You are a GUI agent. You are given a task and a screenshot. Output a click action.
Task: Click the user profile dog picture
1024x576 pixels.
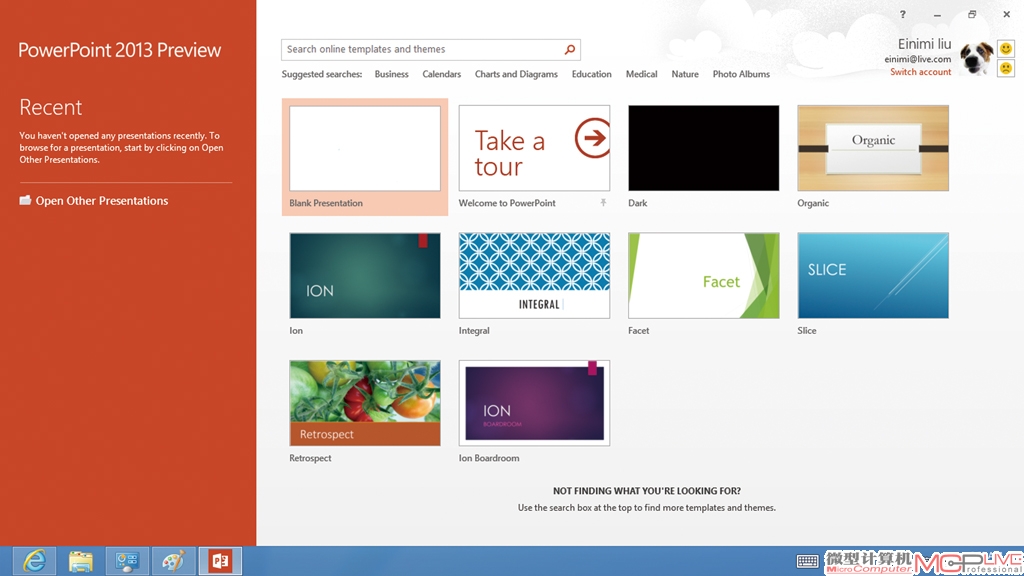click(x=976, y=58)
